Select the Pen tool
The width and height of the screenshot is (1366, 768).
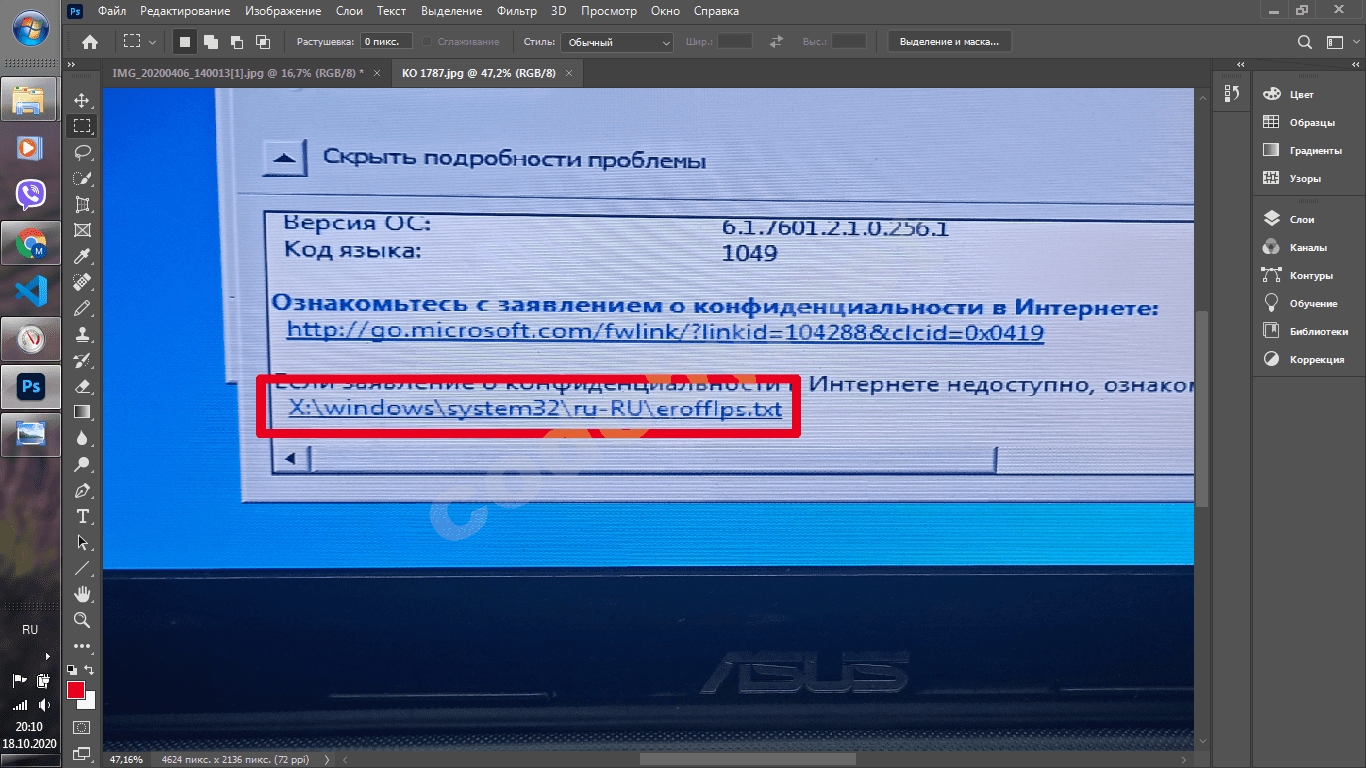point(83,490)
